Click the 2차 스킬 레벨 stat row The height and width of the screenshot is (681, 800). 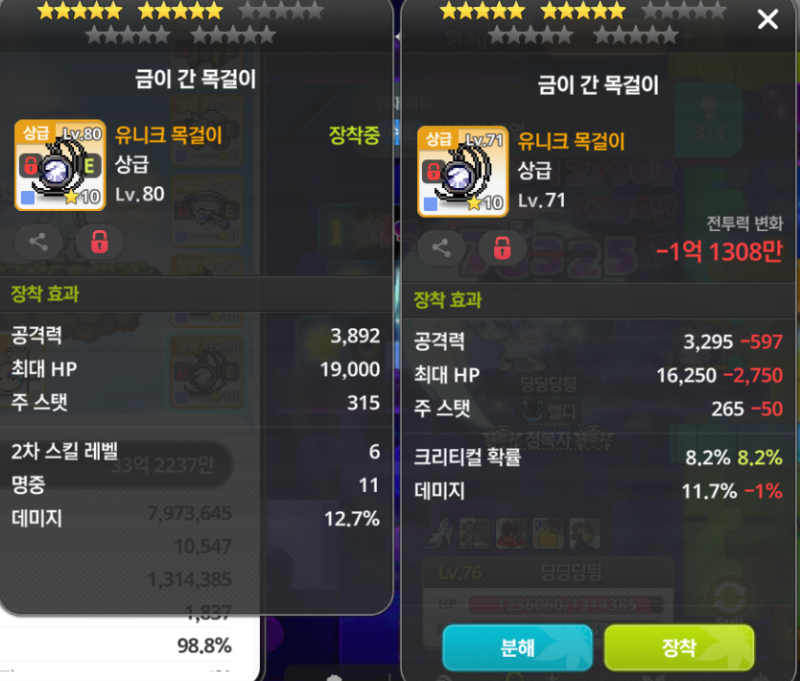(x=195, y=451)
